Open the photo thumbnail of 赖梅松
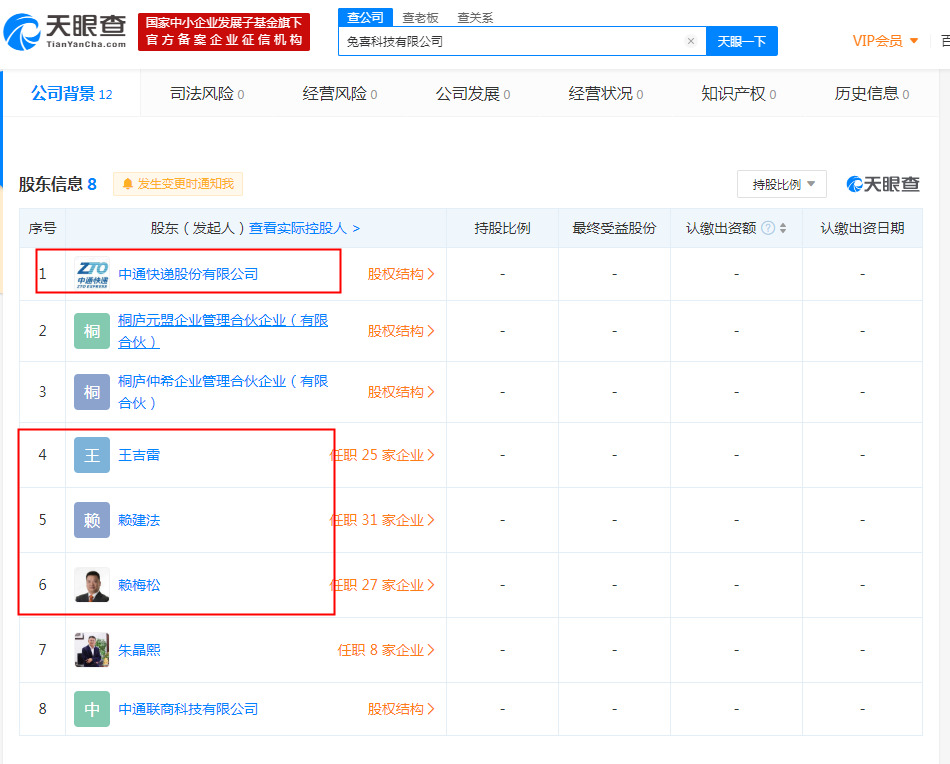950x764 pixels. click(91, 585)
